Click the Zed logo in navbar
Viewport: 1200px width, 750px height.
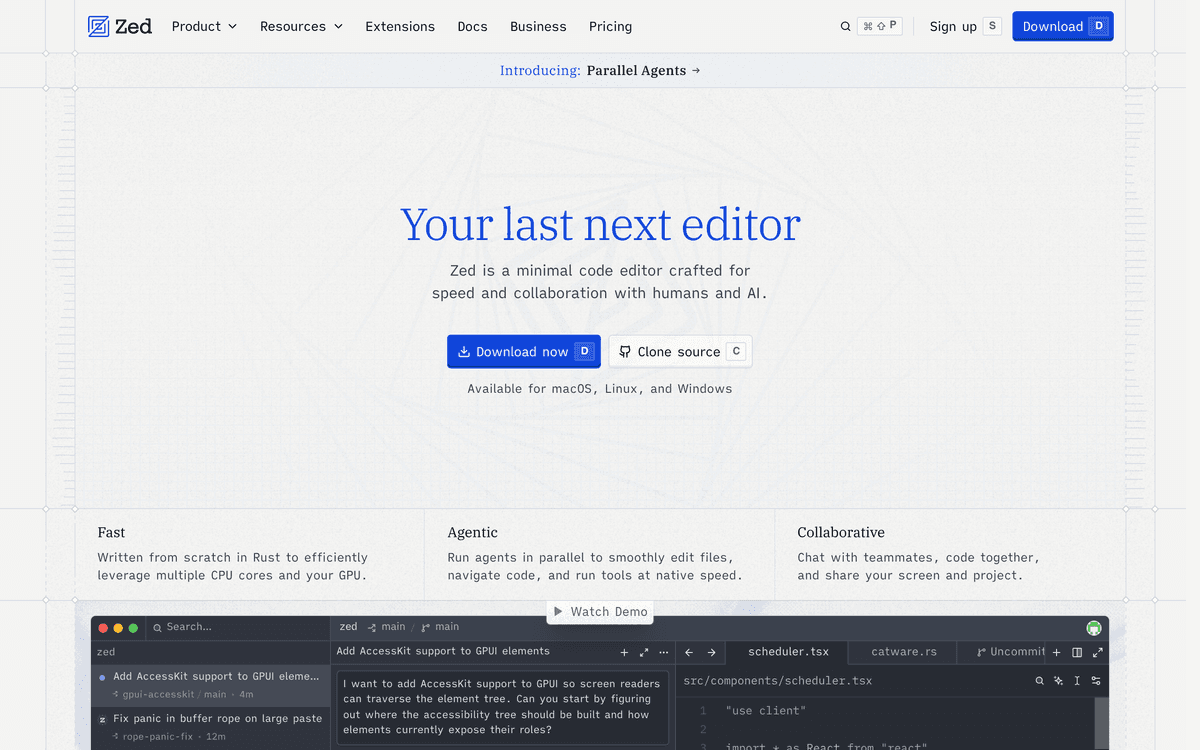[x=120, y=26]
